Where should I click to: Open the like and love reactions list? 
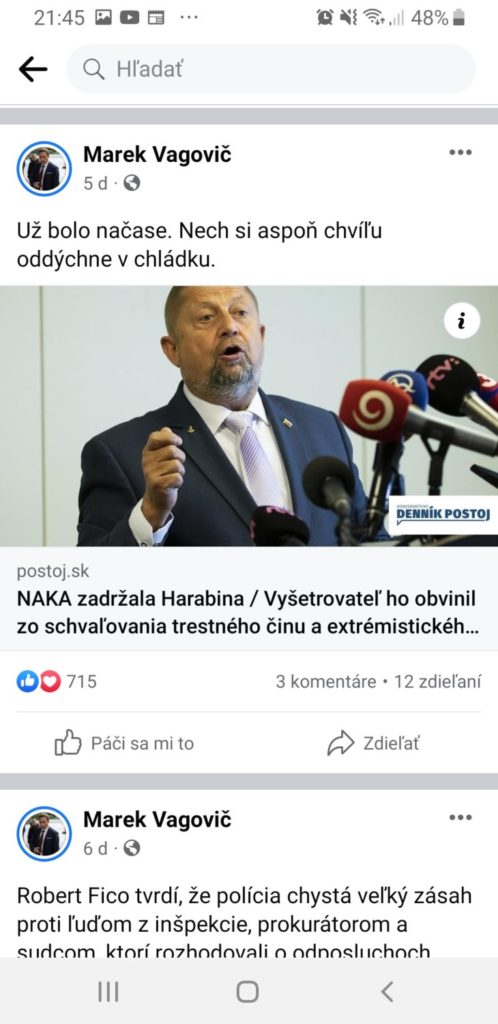(56, 682)
